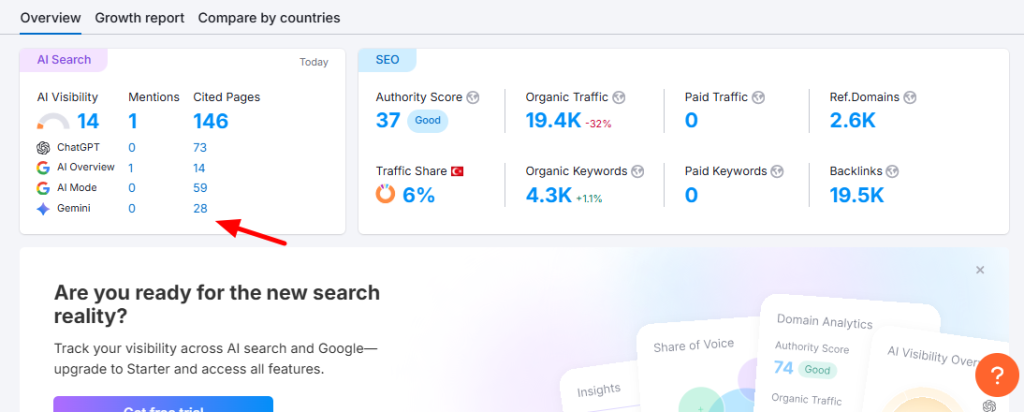Open ChatGPT cited pages 73
1024x412 pixels.
click(200, 148)
